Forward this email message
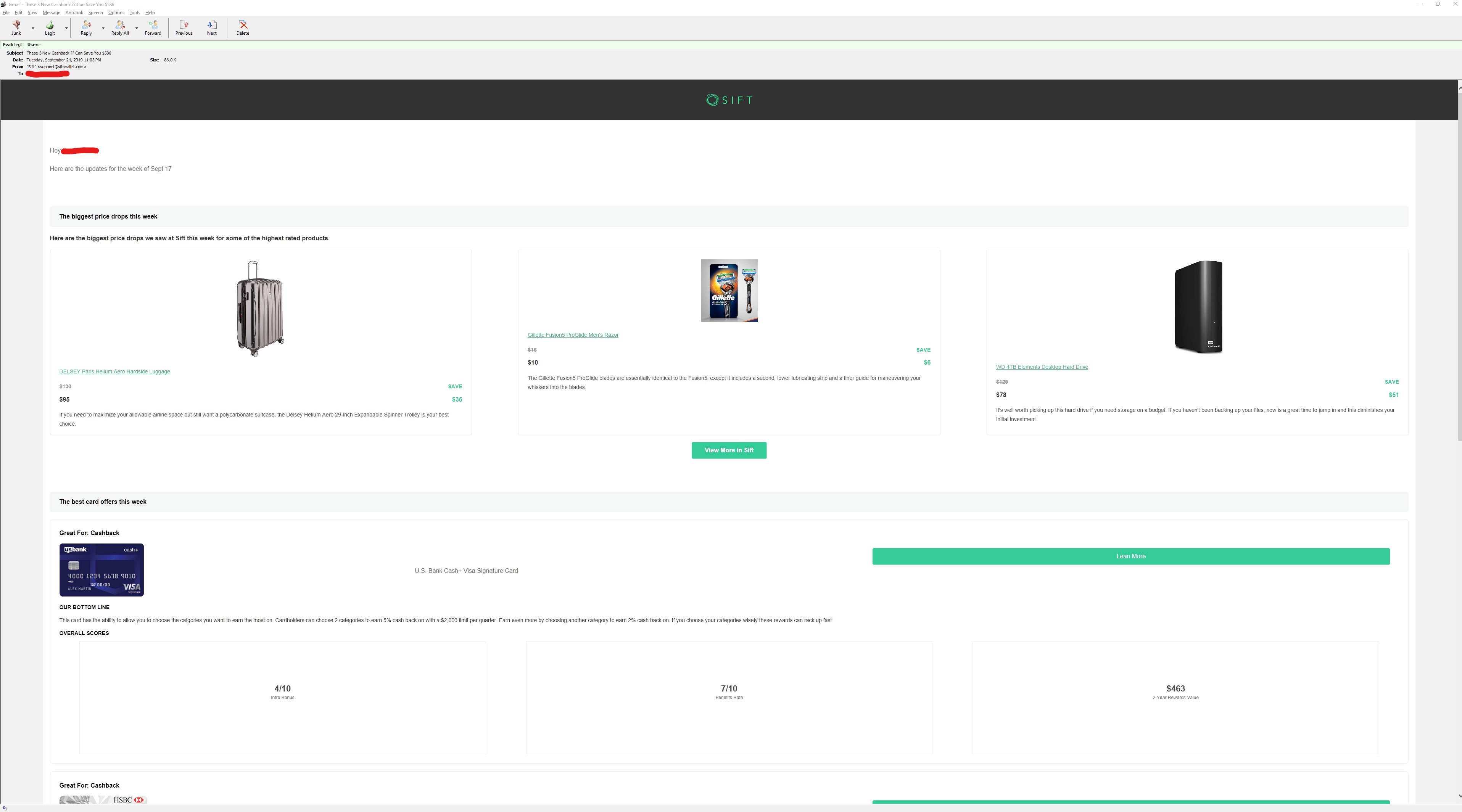Screen dimensions: 1462x812 pos(153,28)
